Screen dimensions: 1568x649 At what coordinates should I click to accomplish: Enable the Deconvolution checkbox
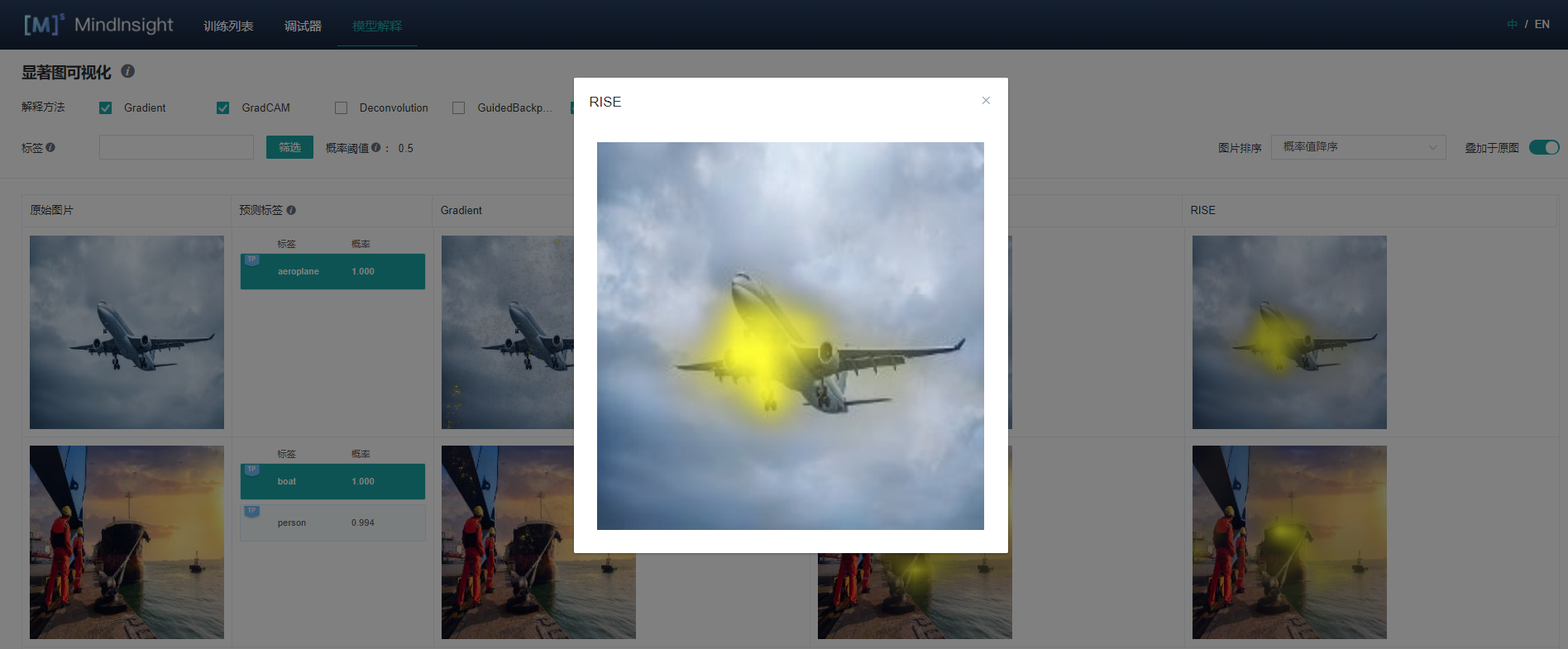[341, 108]
